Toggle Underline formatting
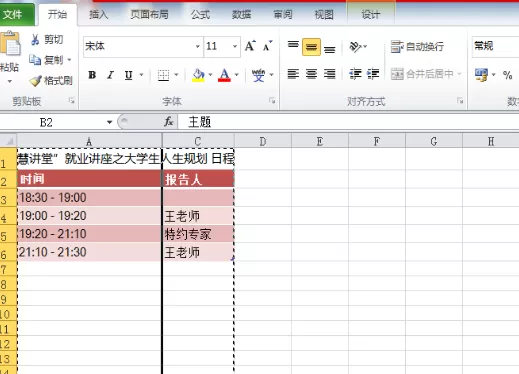The width and height of the screenshot is (519, 374). coord(128,75)
